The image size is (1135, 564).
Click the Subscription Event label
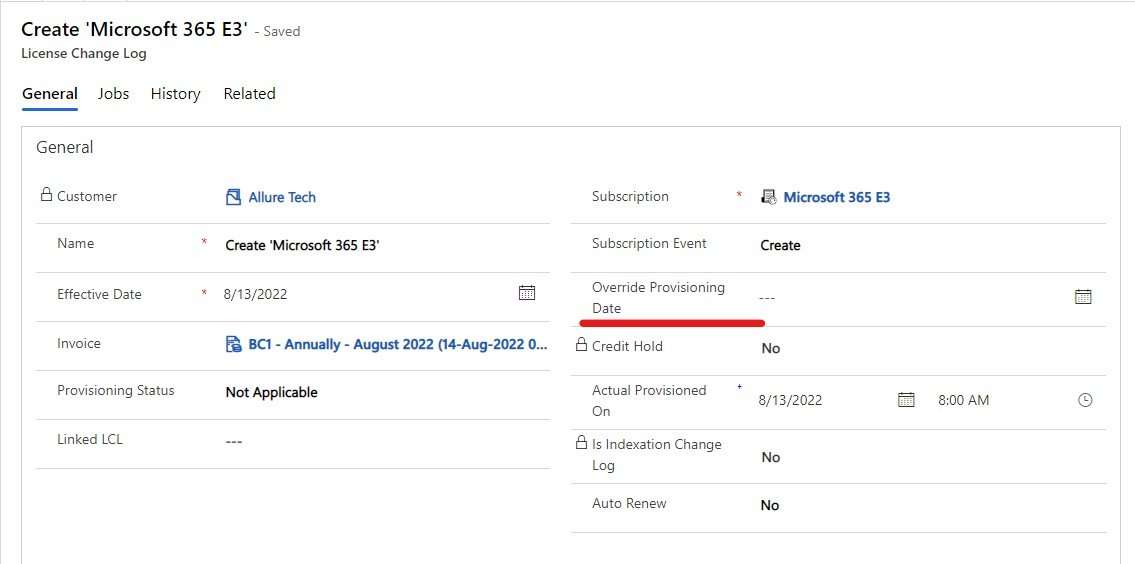coord(649,243)
